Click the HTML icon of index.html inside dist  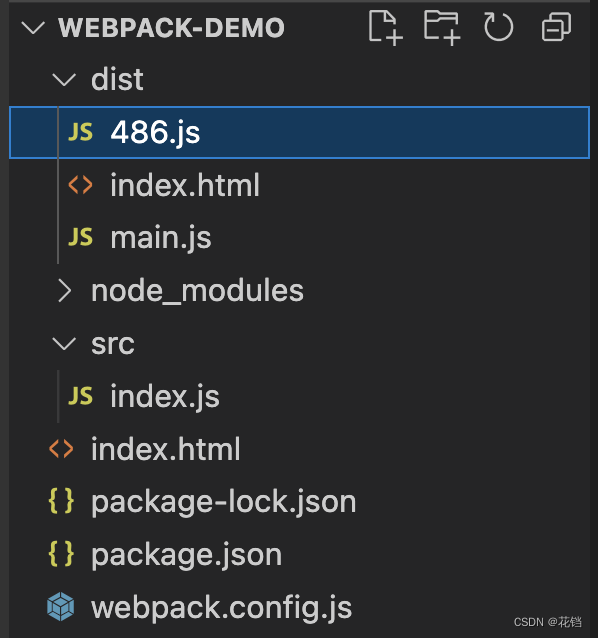pos(81,185)
